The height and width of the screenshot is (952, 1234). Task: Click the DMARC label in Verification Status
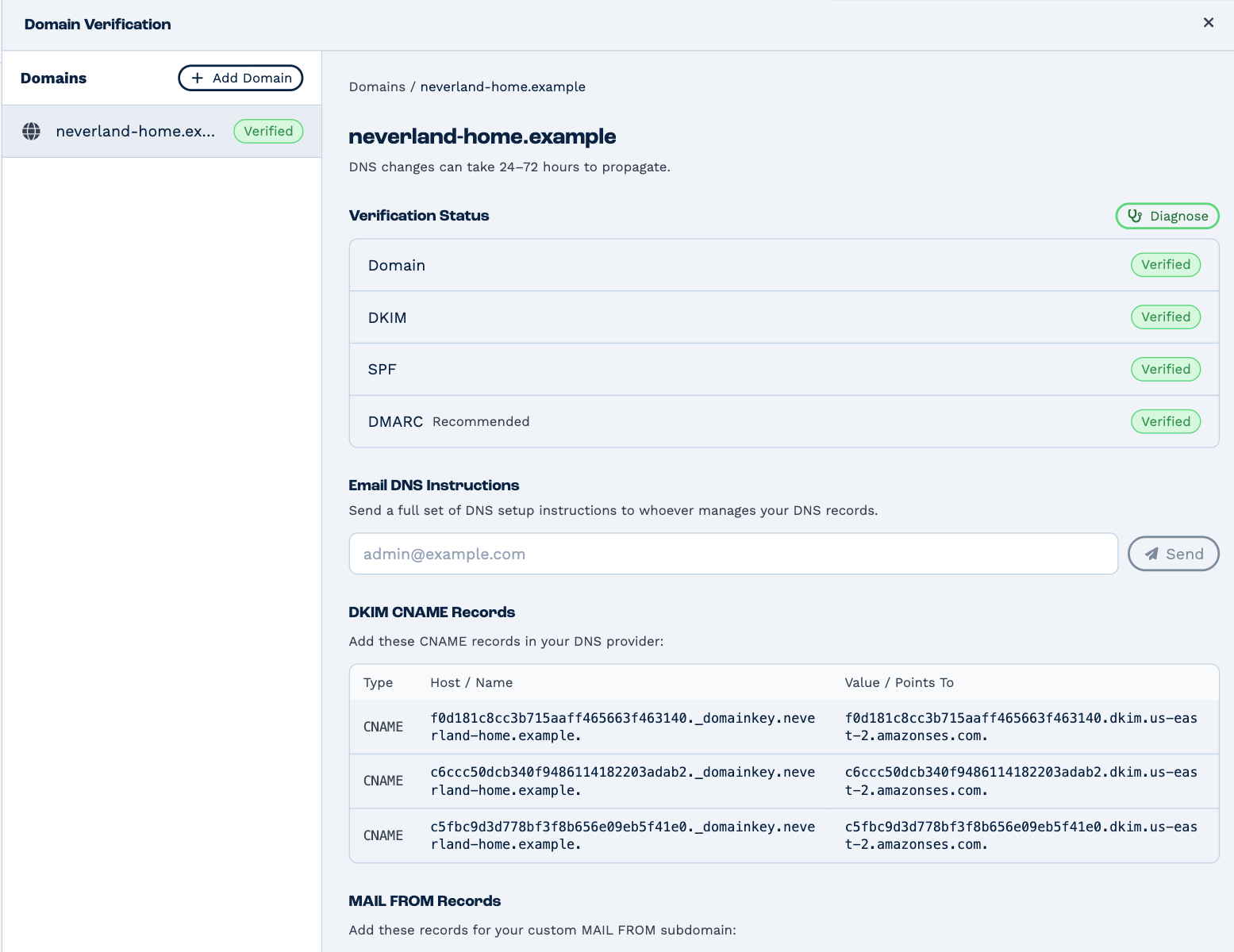pos(395,422)
